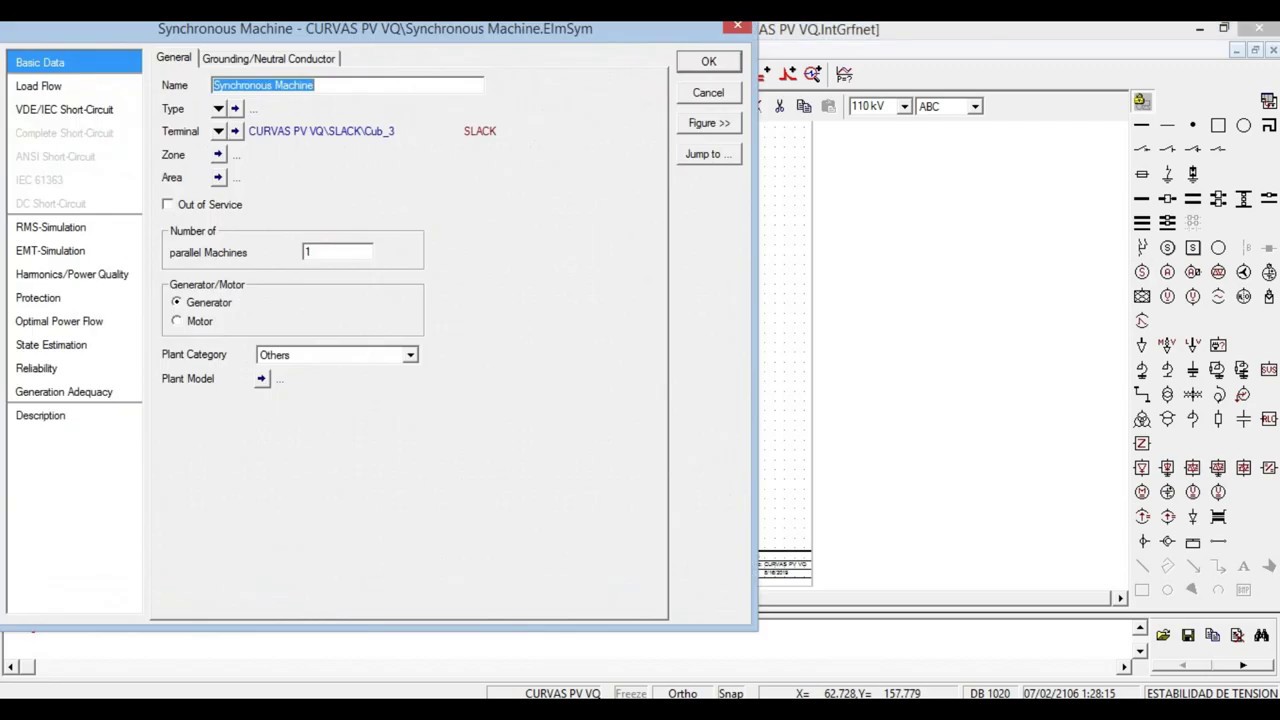The height and width of the screenshot is (720, 1280).
Task: Click the Name input field
Action: (347, 85)
